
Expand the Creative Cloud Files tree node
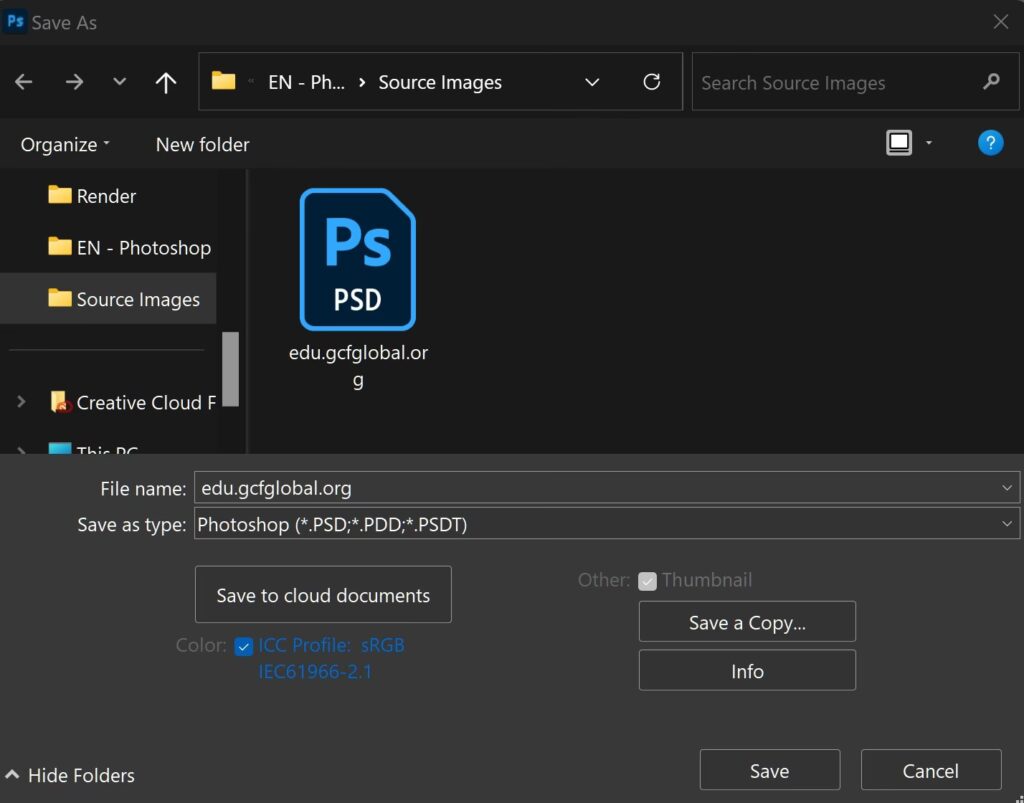pyautogui.click(x=21, y=403)
